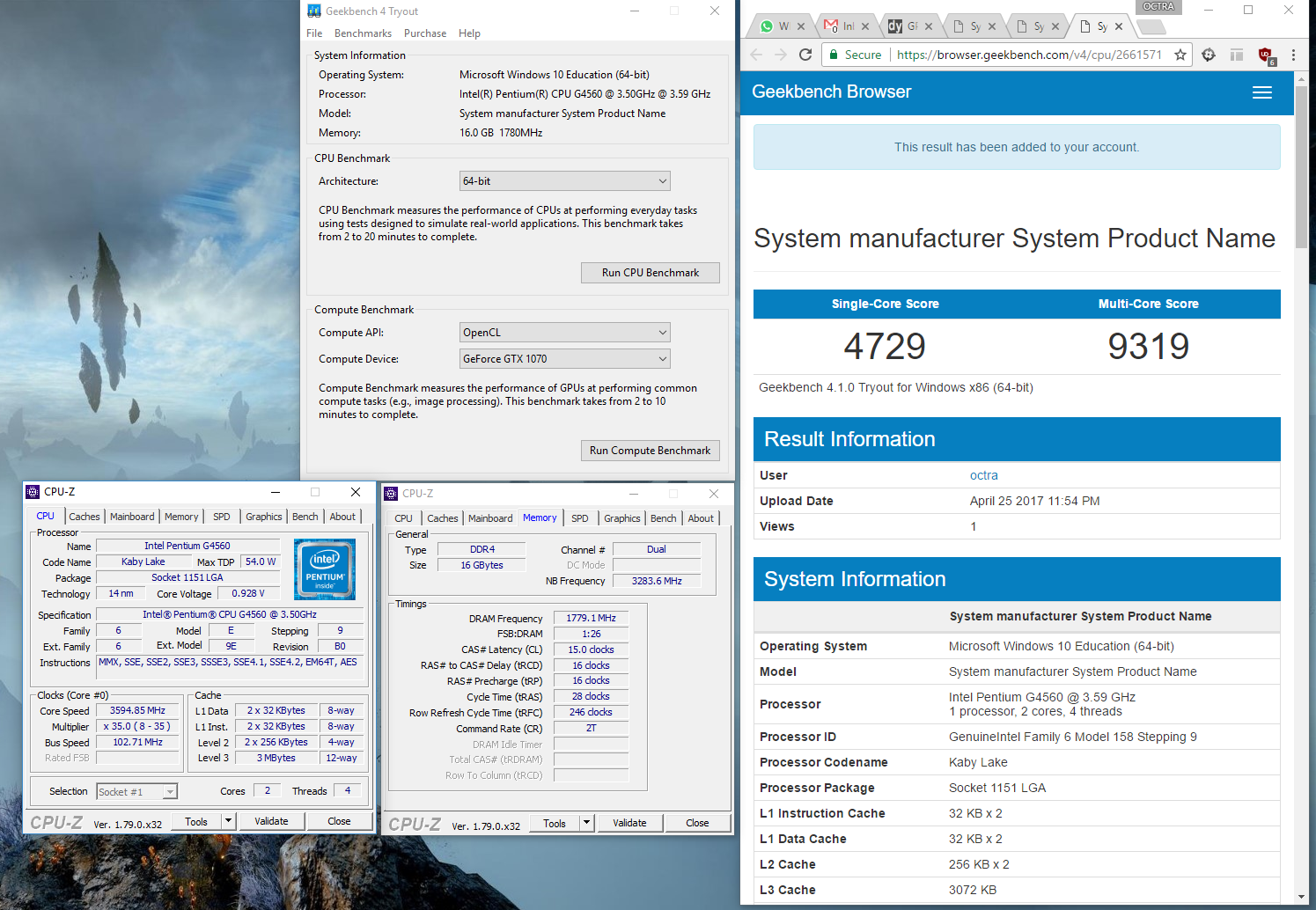1316x910 pixels.
Task: Click Intel Pentium inside logo
Action: tap(325, 569)
